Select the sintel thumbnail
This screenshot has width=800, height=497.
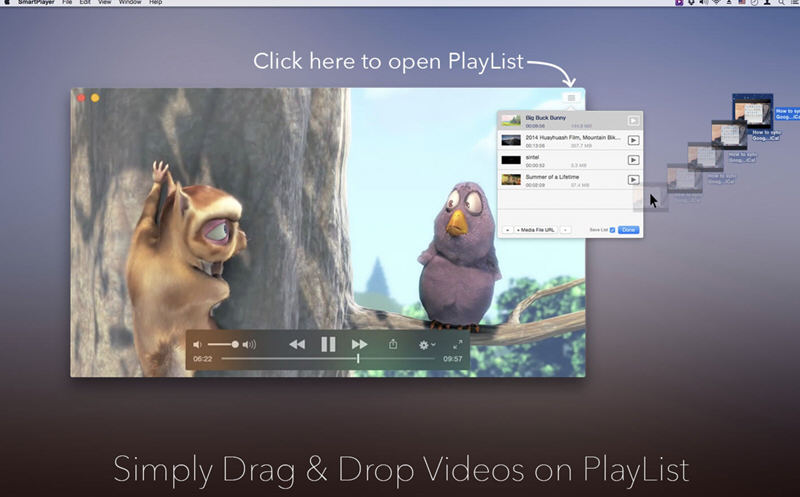[511, 160]
